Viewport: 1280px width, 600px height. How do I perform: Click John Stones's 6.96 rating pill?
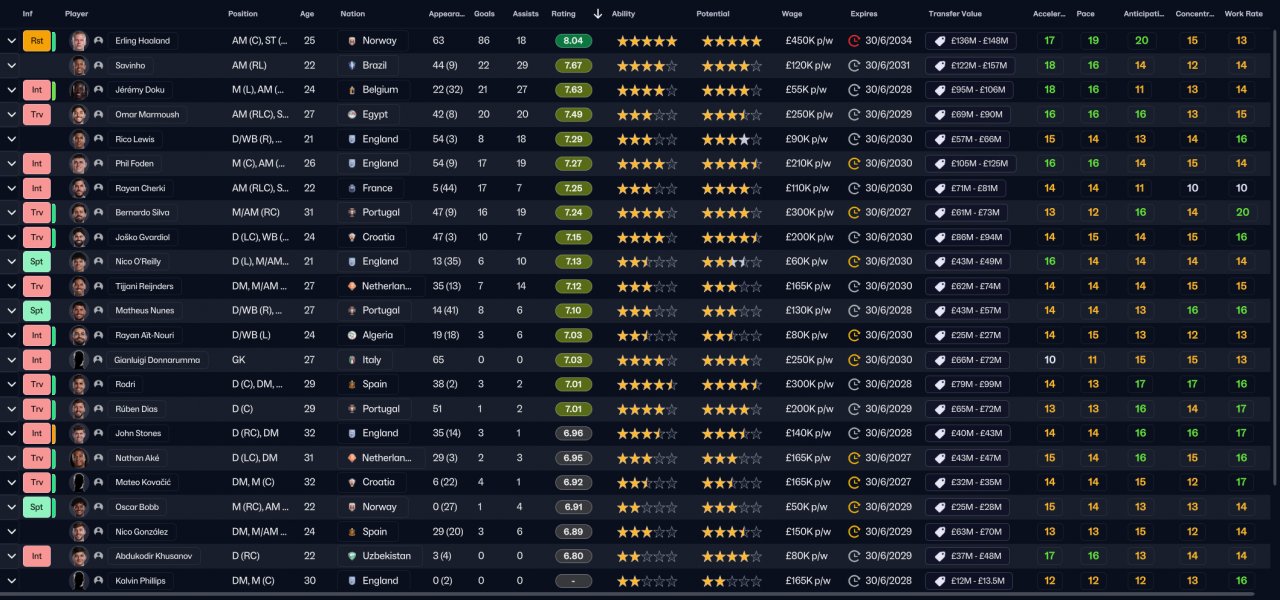pyautogui.click(x=573, y=433)
